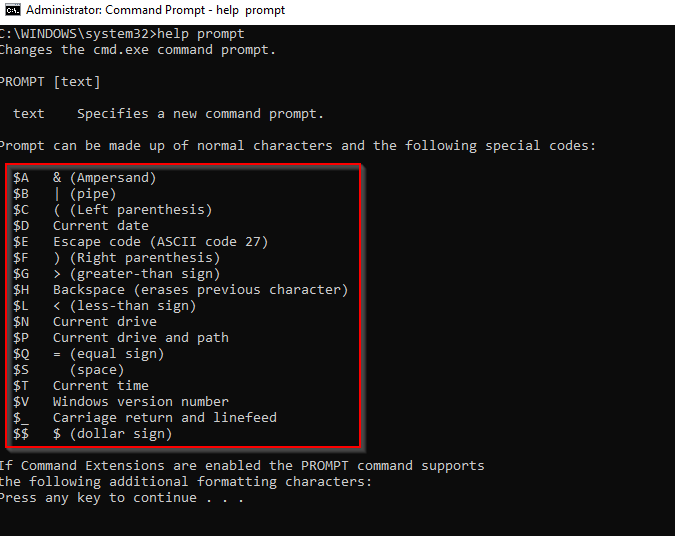The width and height of the screenshot is (675, 536).
Task: Click the Administrator: Command Prompt window title
Action: [155, 10]
